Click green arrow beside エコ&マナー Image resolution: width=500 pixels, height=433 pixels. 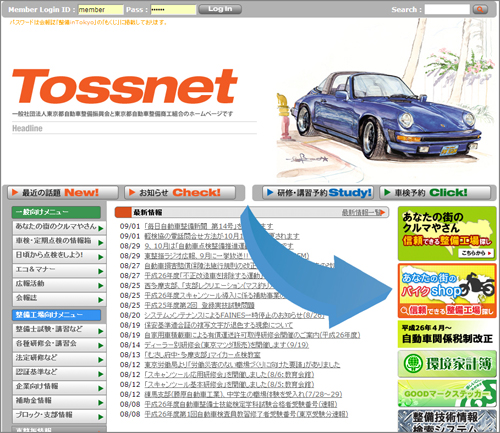pyautogui.click(x=101, y=271)
